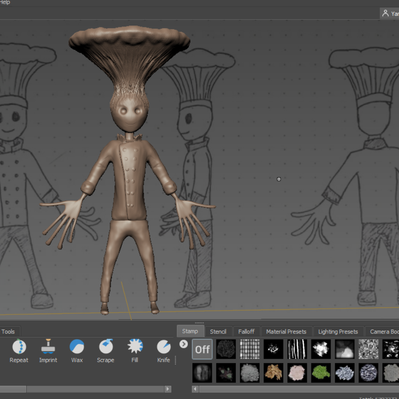Choose the dark blurred vertical streak stamp
399x399 pixels.
(202, 373)
